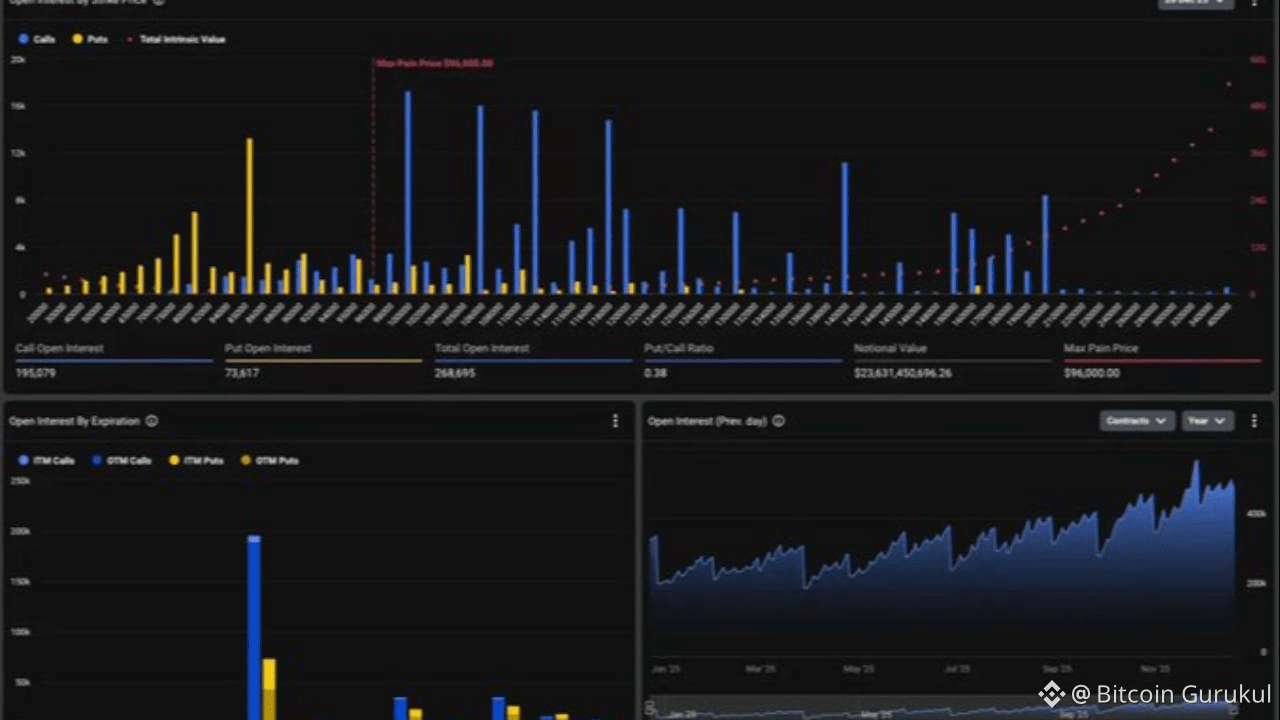Click yellow Puts legend dot

(x=77, y=39)
